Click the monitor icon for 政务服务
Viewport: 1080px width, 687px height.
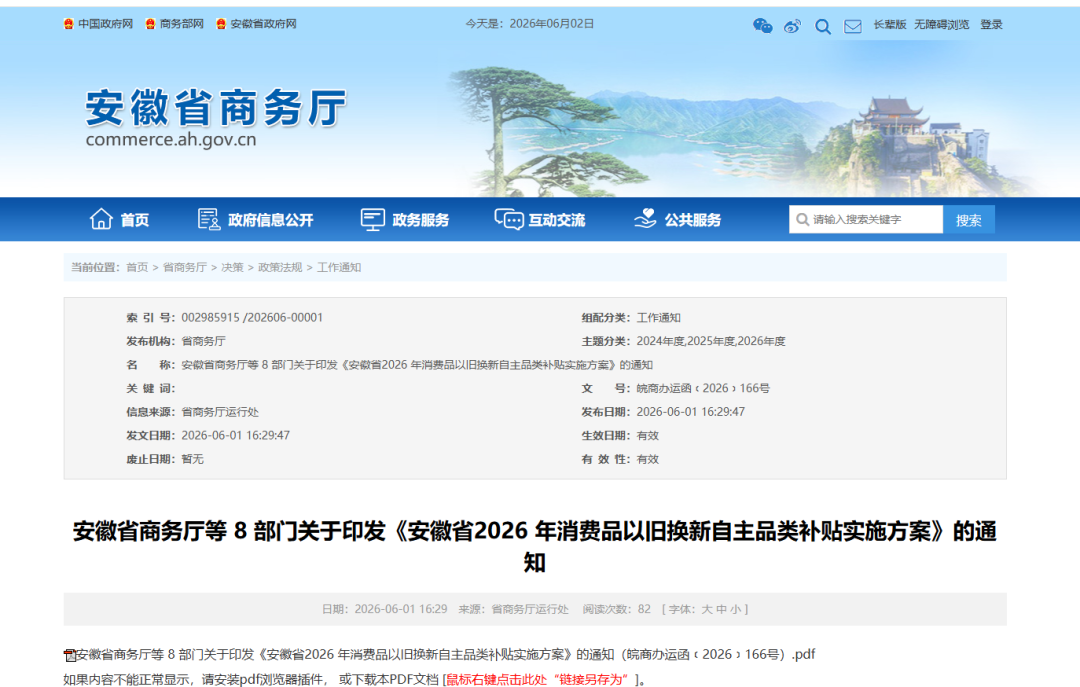(373, 220)
